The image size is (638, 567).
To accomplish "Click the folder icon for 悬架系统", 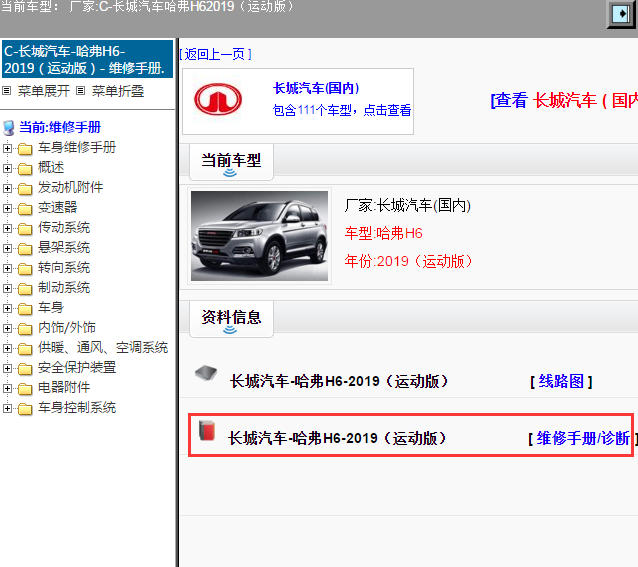I will 25,249.
